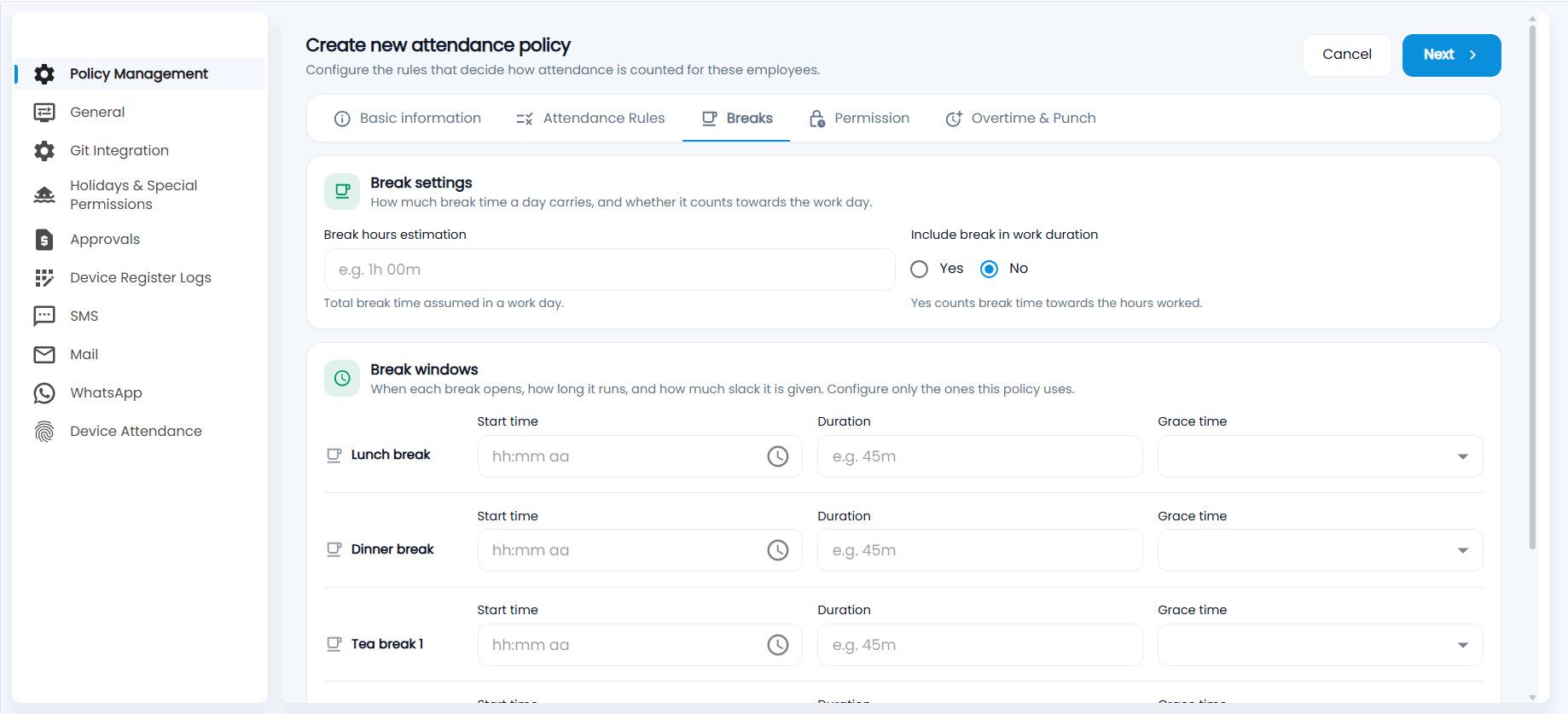Open Device Attendance settings link
The width and height of the screenshot is (1568, 714).
[136, 432]
